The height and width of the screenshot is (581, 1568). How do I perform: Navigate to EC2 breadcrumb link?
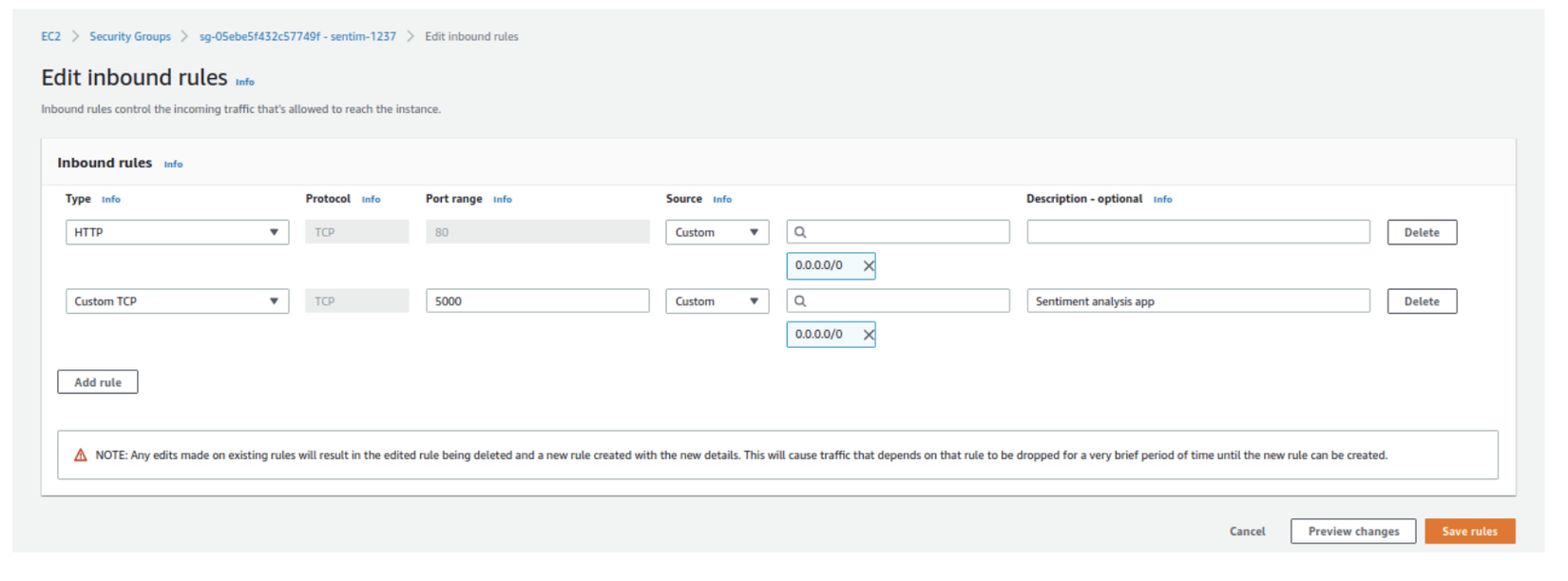tap(50, 37)
